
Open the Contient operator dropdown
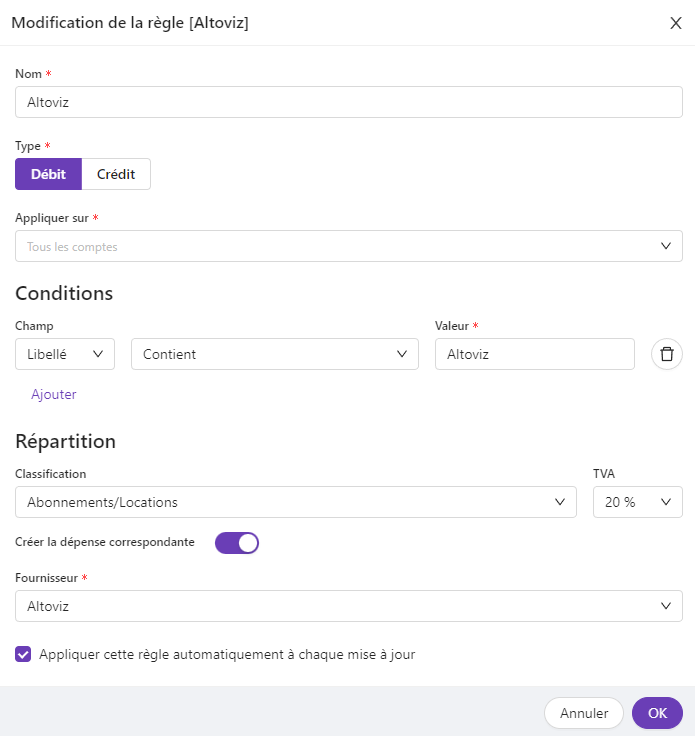click(274, 354)
